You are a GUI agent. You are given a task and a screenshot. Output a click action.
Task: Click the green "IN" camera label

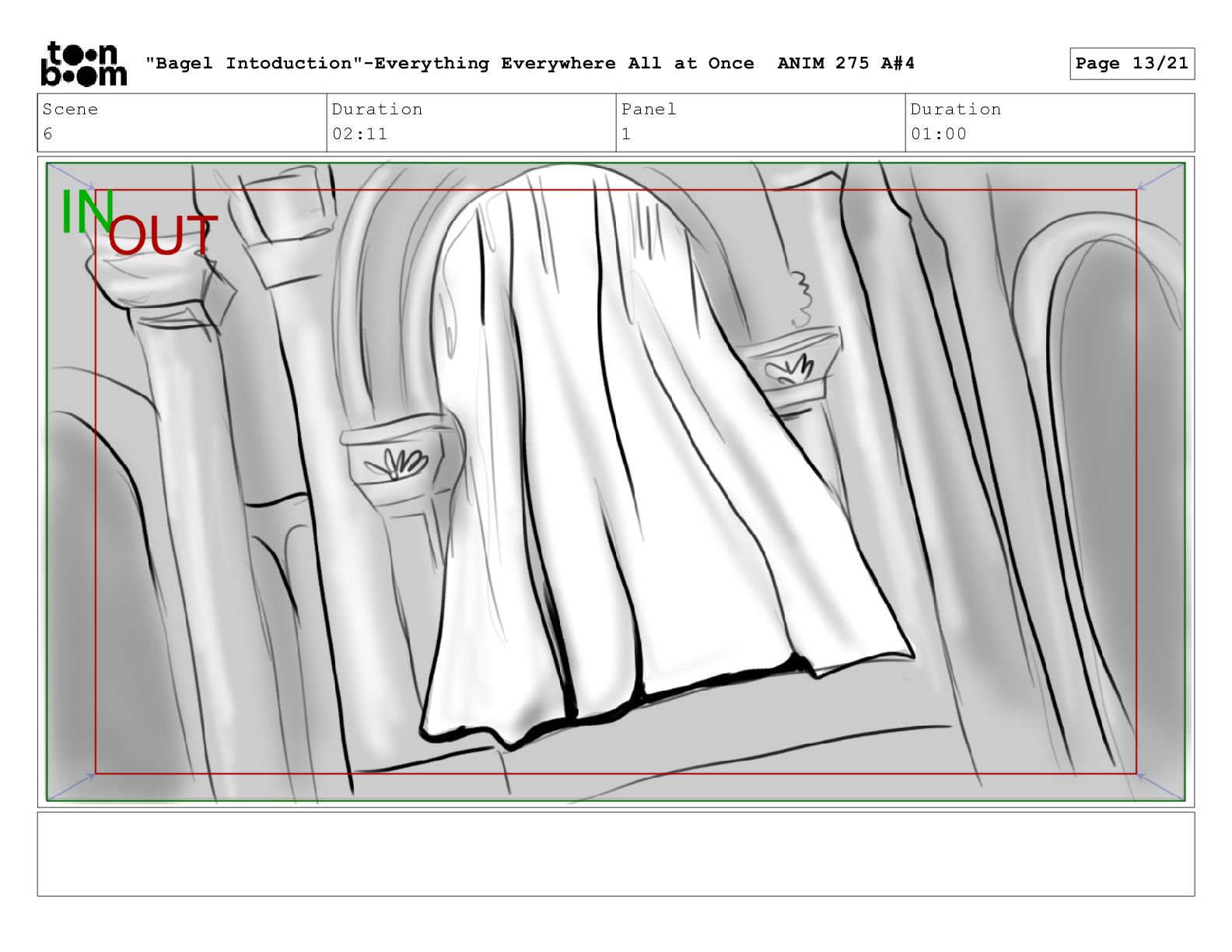pos(87,212)
